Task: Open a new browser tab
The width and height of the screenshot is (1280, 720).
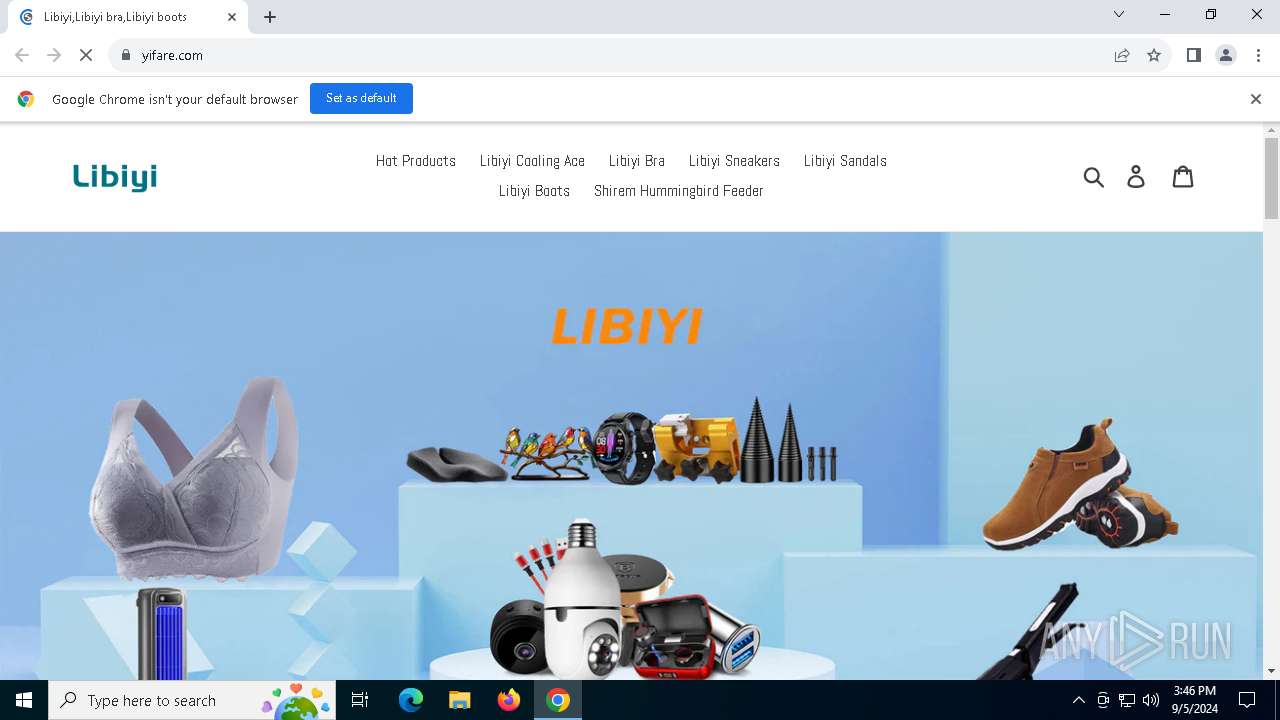Action: pos(270,17)
